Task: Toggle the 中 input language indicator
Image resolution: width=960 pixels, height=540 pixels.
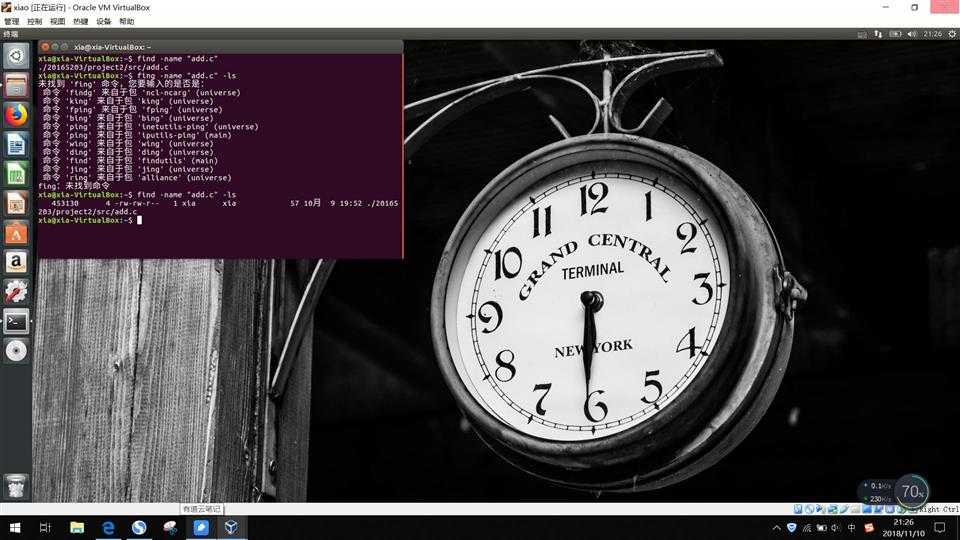Action: coord(852,527)
